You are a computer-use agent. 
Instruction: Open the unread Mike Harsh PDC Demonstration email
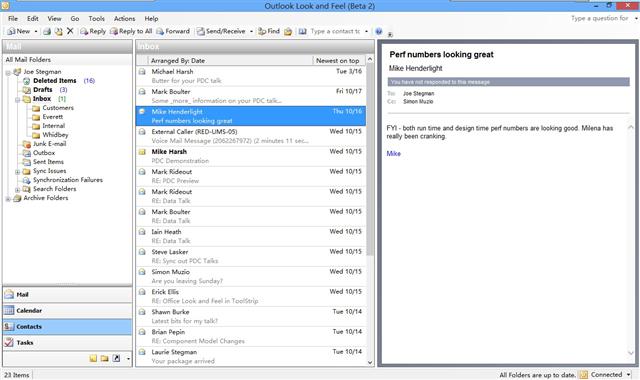pos(251,156)
